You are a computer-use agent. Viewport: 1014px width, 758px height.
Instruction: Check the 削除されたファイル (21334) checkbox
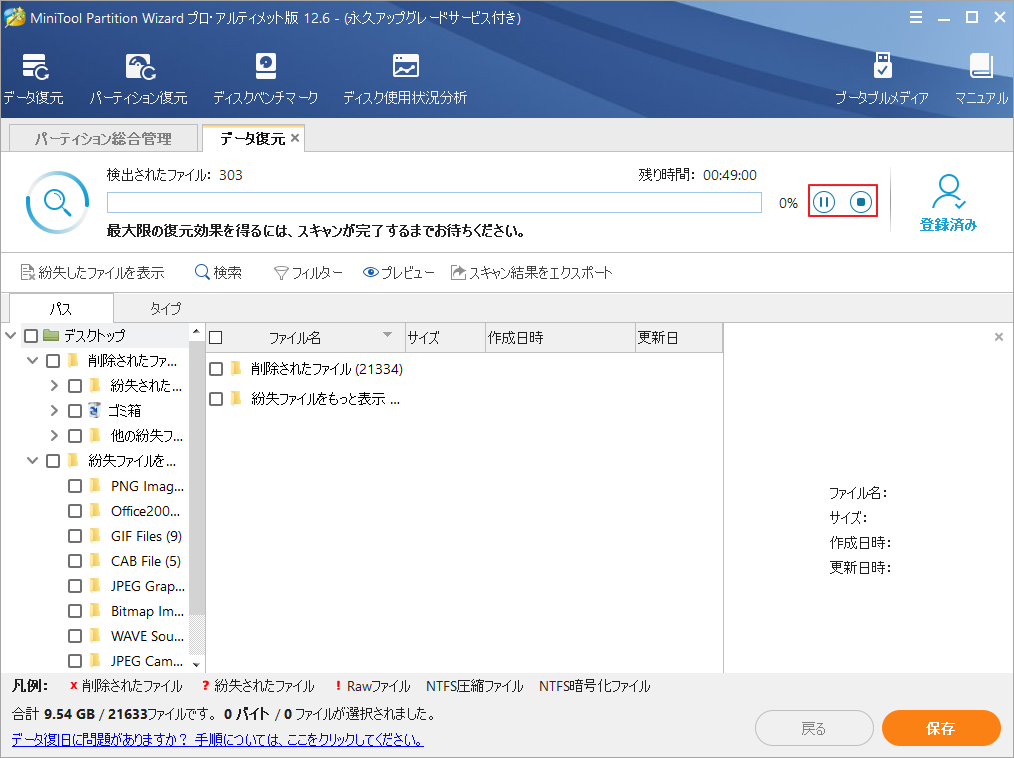[216, 368]
